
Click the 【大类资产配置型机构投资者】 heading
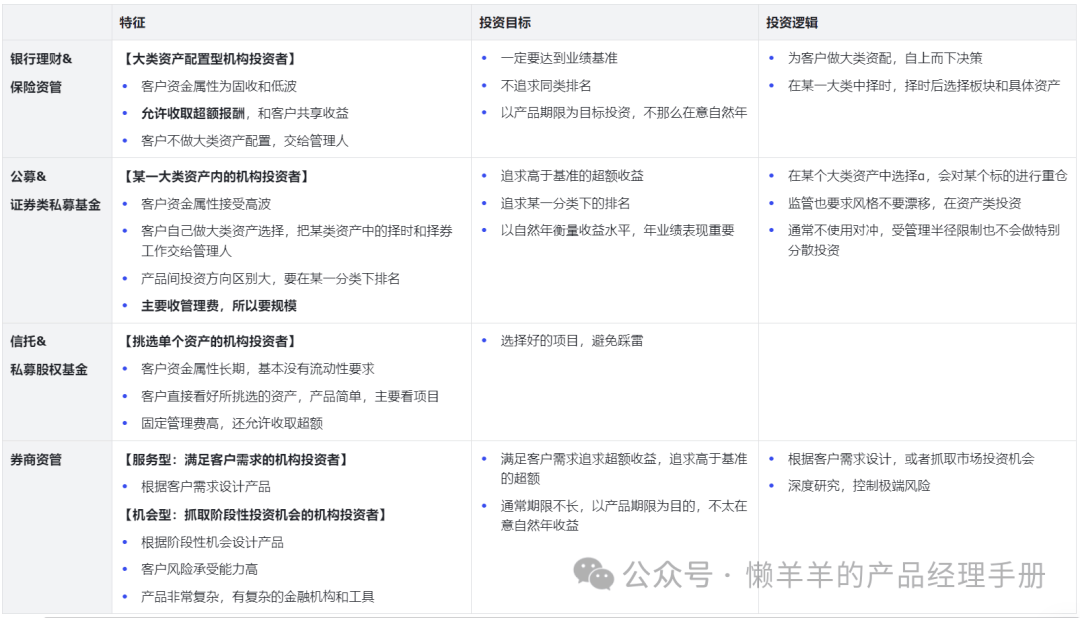(x=209, y=58)
